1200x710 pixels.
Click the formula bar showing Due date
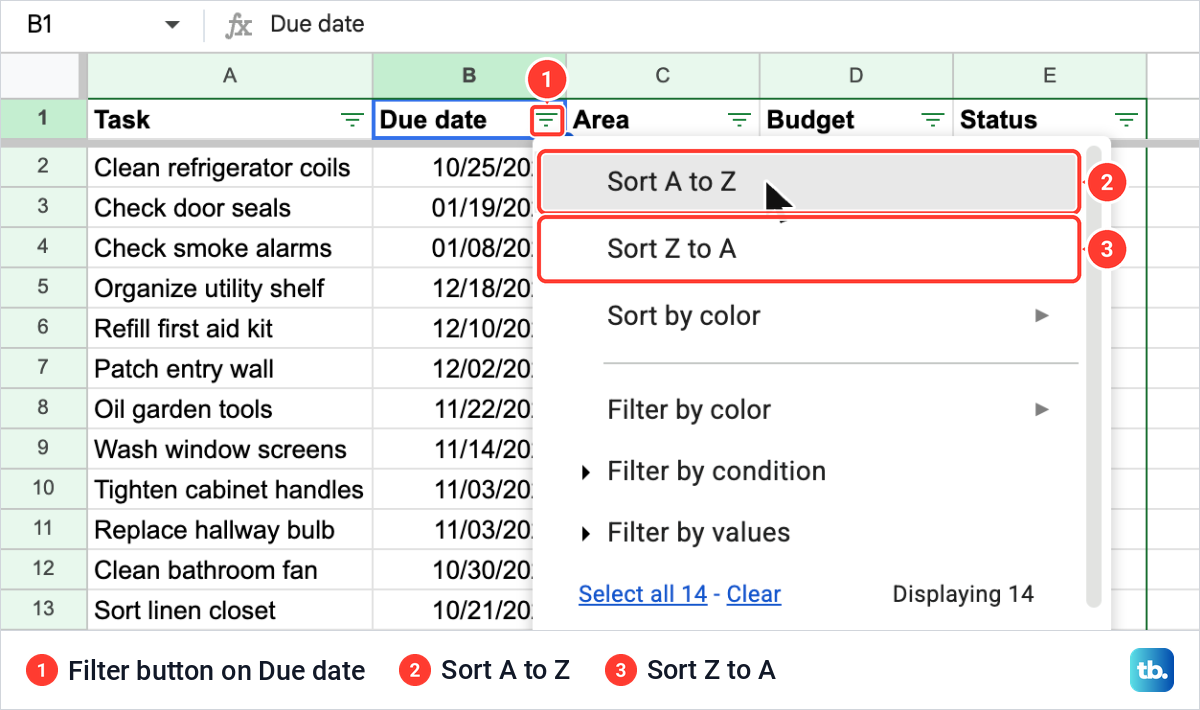pyautogui.click(x=730, y=25)
